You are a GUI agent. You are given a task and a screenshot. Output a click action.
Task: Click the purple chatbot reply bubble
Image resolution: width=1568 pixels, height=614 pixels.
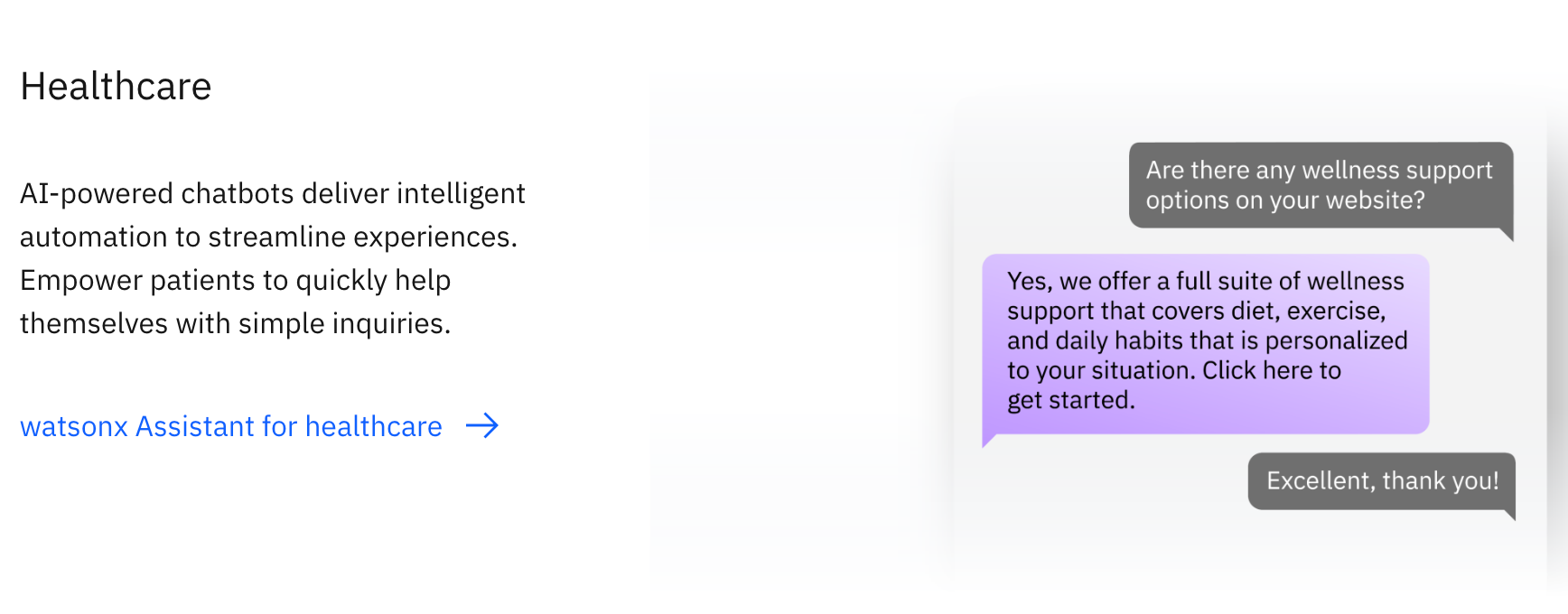coord(1206,343)
